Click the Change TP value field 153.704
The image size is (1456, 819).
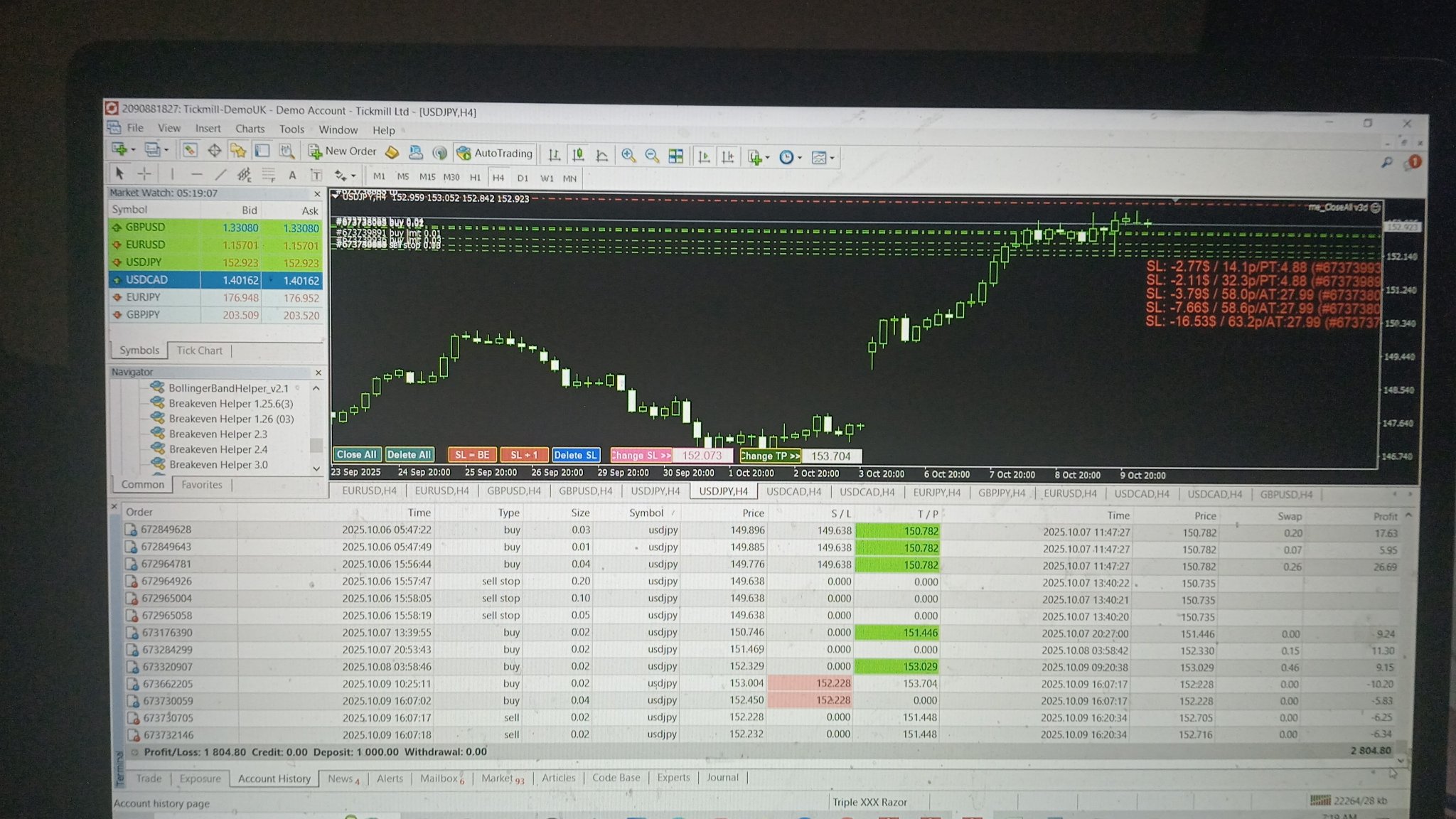831,456
